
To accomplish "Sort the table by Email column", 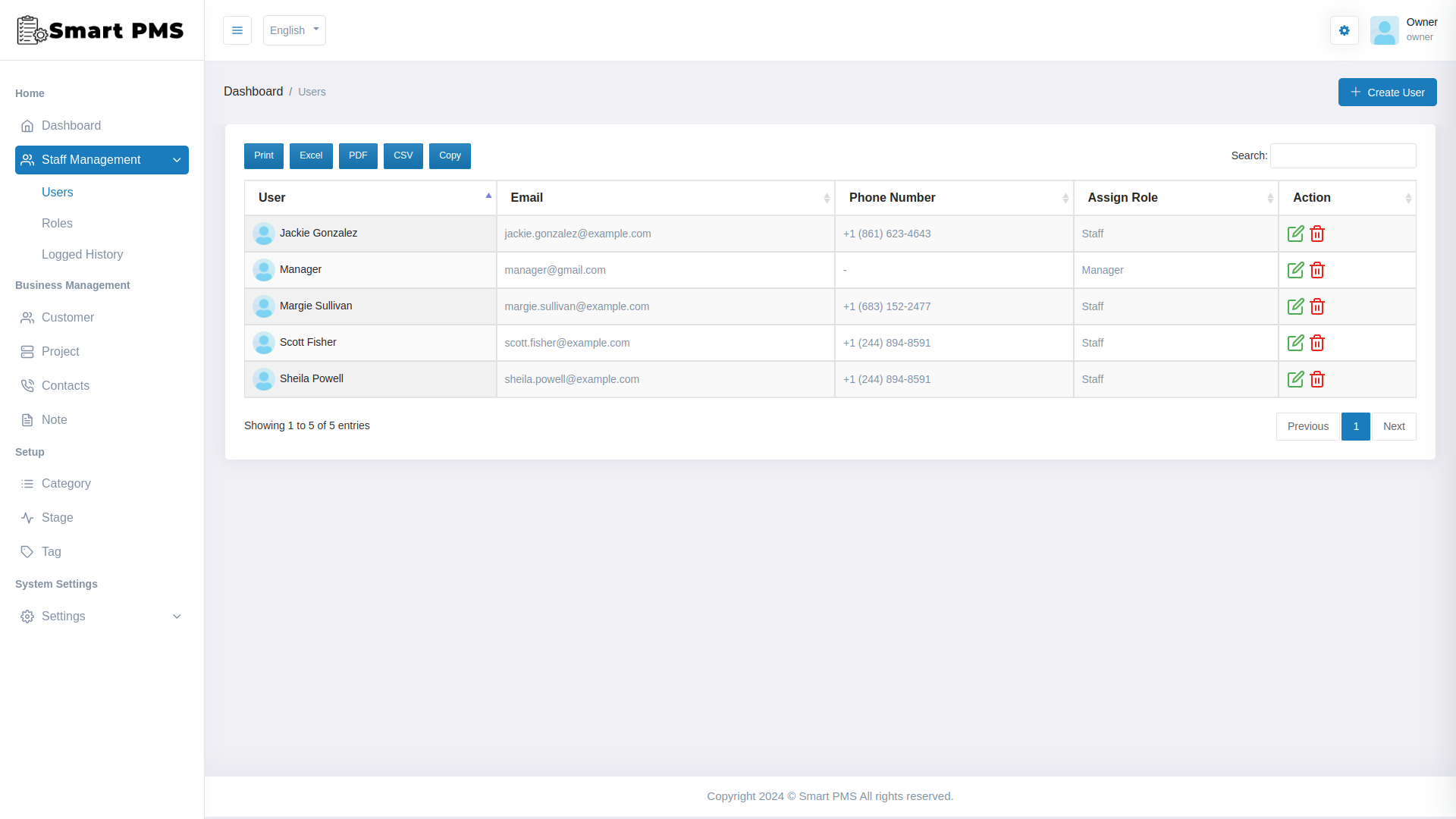I will coord(667,197).
